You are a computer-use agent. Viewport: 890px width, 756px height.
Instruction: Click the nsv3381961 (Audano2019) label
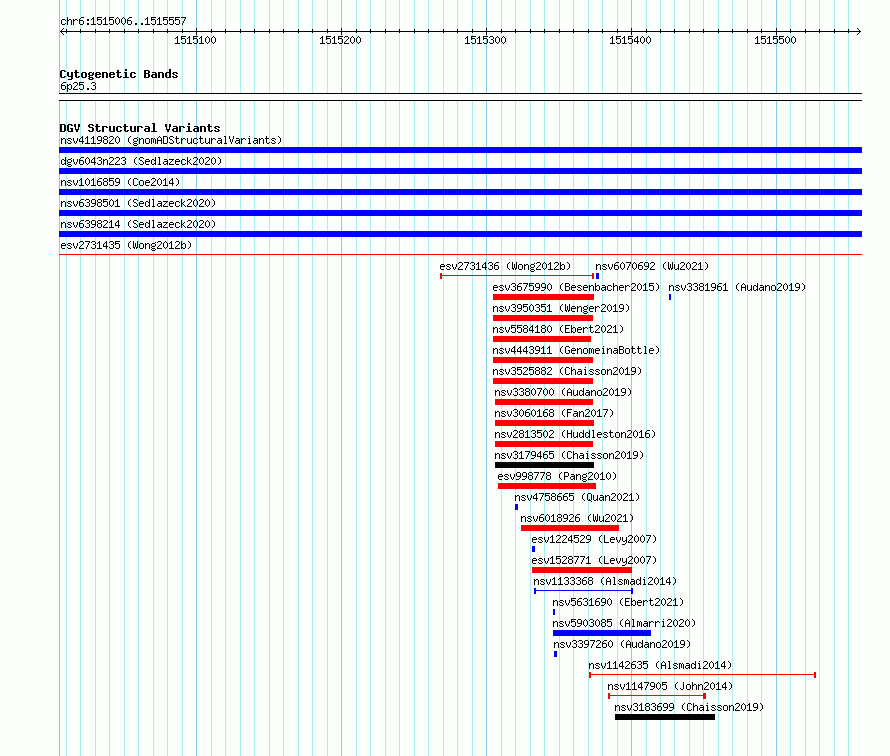coord(737,287)
